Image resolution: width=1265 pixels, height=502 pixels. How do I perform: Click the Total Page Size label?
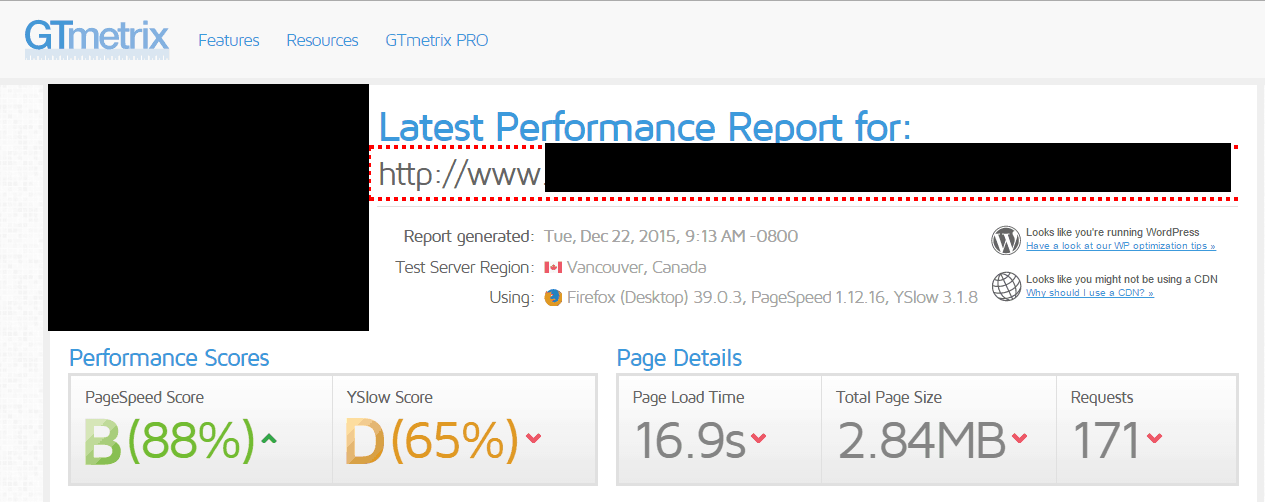[x=889, y=397]
